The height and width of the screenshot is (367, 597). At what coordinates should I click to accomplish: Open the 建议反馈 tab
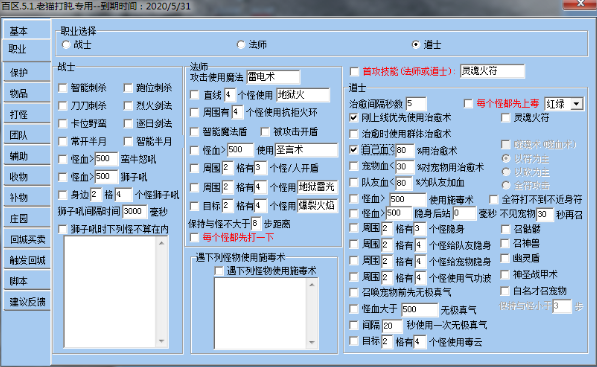27,302
